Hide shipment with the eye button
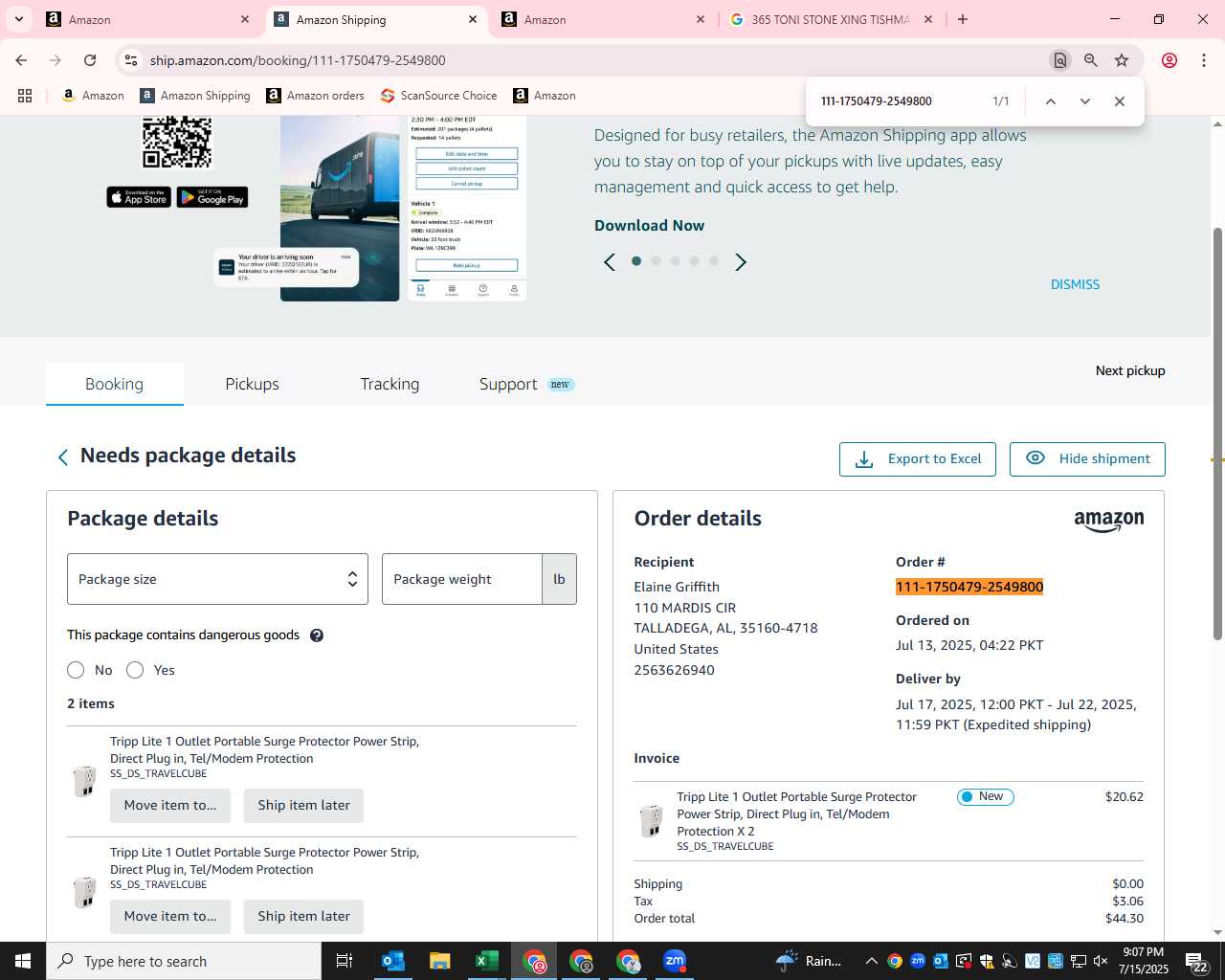 [1087, 459]
